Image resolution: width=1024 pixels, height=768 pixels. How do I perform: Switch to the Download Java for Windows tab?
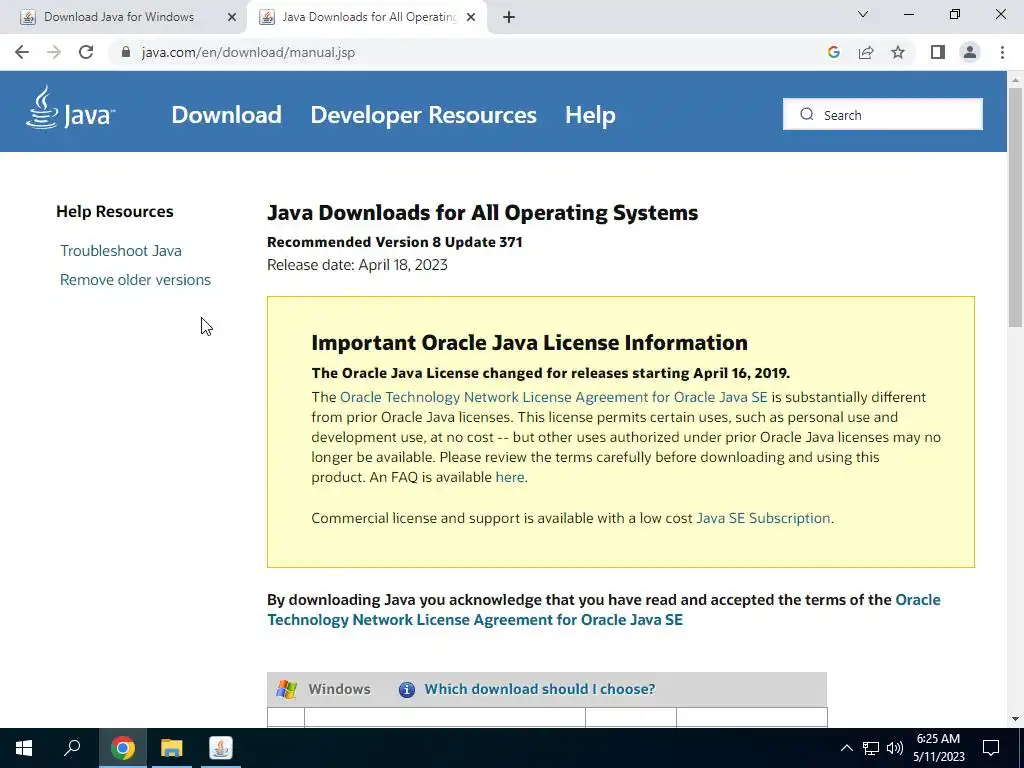pyautogui.click(x=119, y=17)
